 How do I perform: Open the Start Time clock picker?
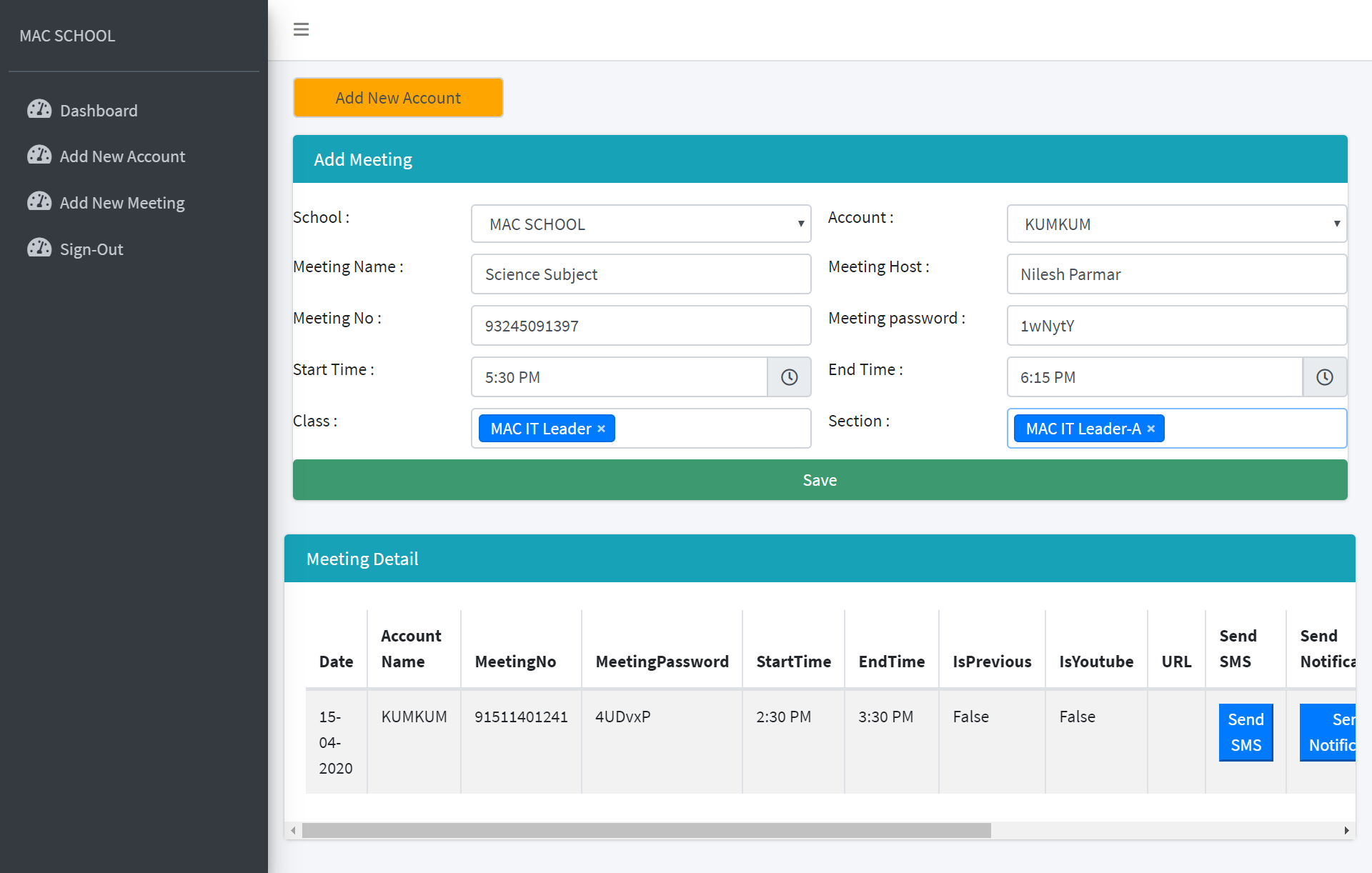[789, 377]
